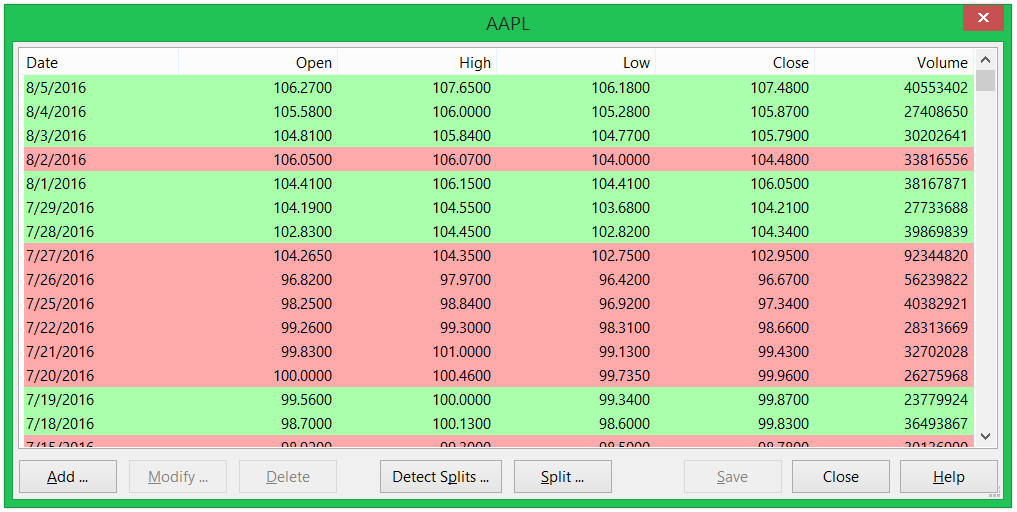
Task: Select the 7/25/2016 date cell
Action: coord(60,304)
